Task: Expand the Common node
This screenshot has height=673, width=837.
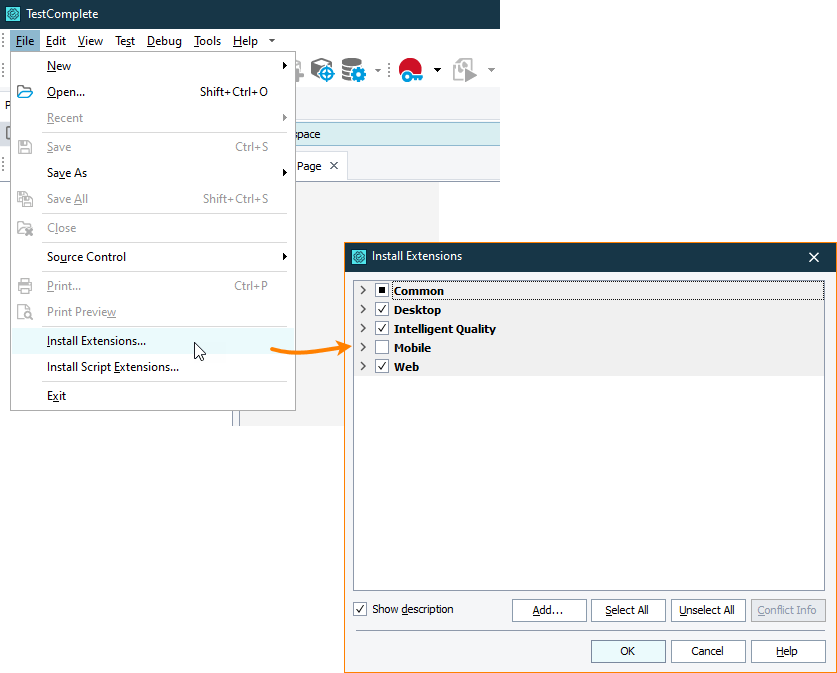Action: (364, 290)
